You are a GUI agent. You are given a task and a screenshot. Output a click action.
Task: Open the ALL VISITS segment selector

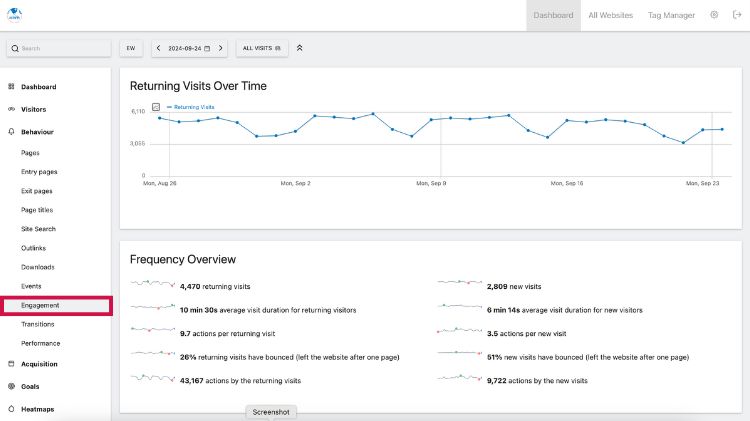pyautogui.click(x=262, y=48)
